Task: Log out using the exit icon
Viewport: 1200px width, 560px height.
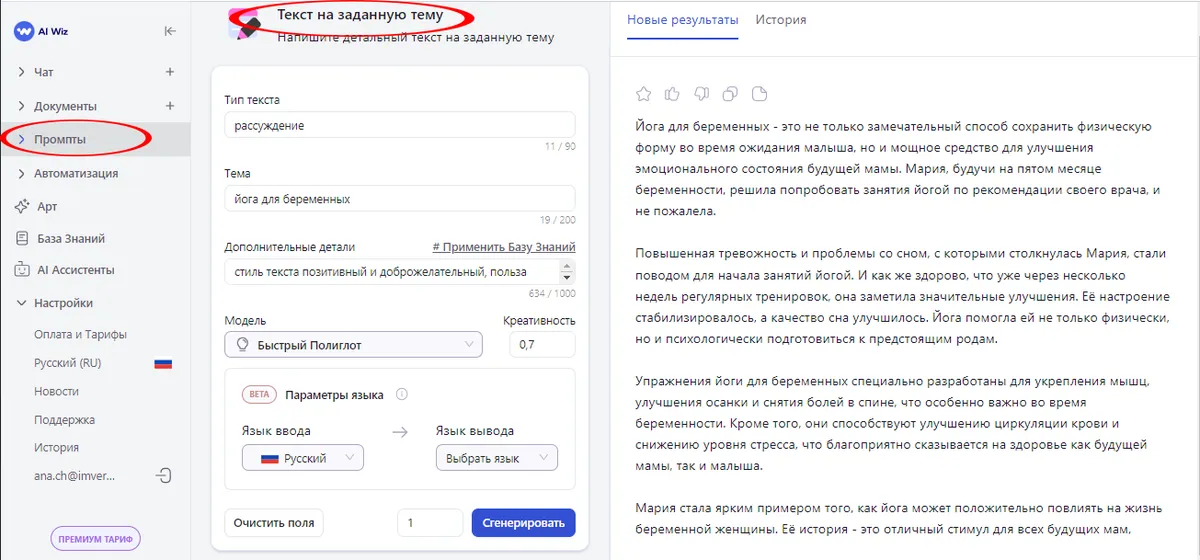Action: pos(165,476)
